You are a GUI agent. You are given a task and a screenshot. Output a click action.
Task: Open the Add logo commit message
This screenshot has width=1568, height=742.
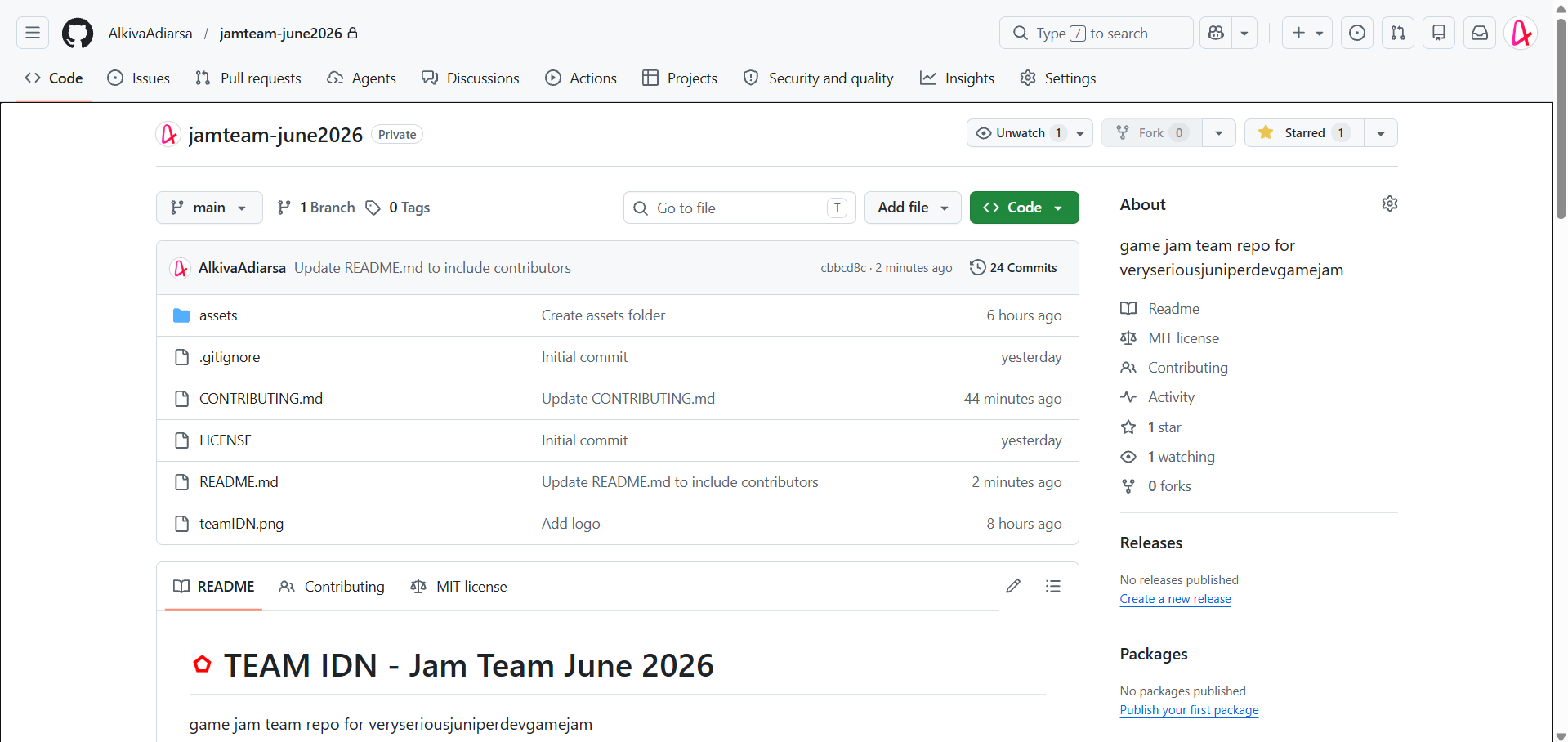tap(570, 524)
